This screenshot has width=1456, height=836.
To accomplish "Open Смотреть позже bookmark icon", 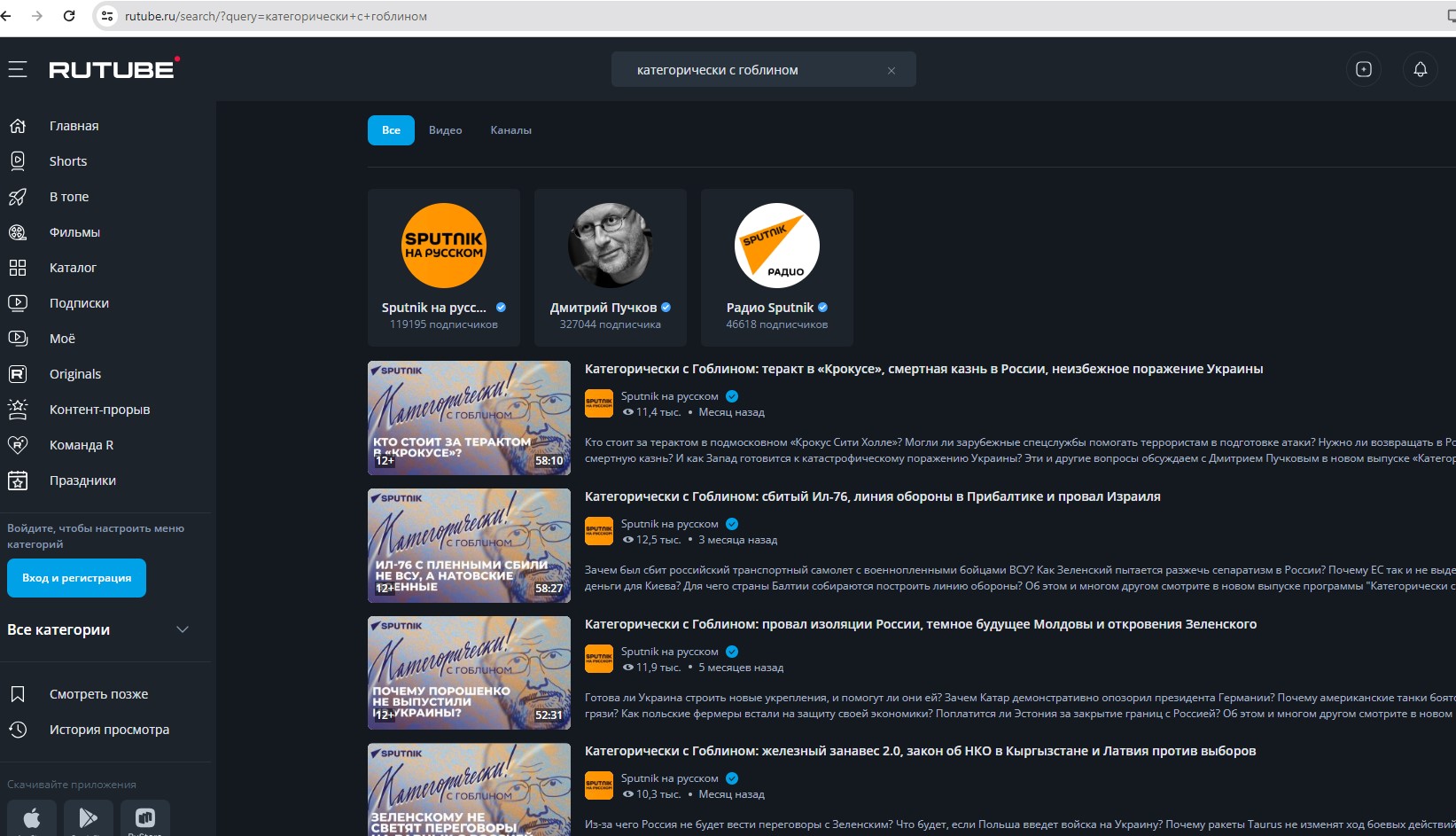I will coord(18,694).
